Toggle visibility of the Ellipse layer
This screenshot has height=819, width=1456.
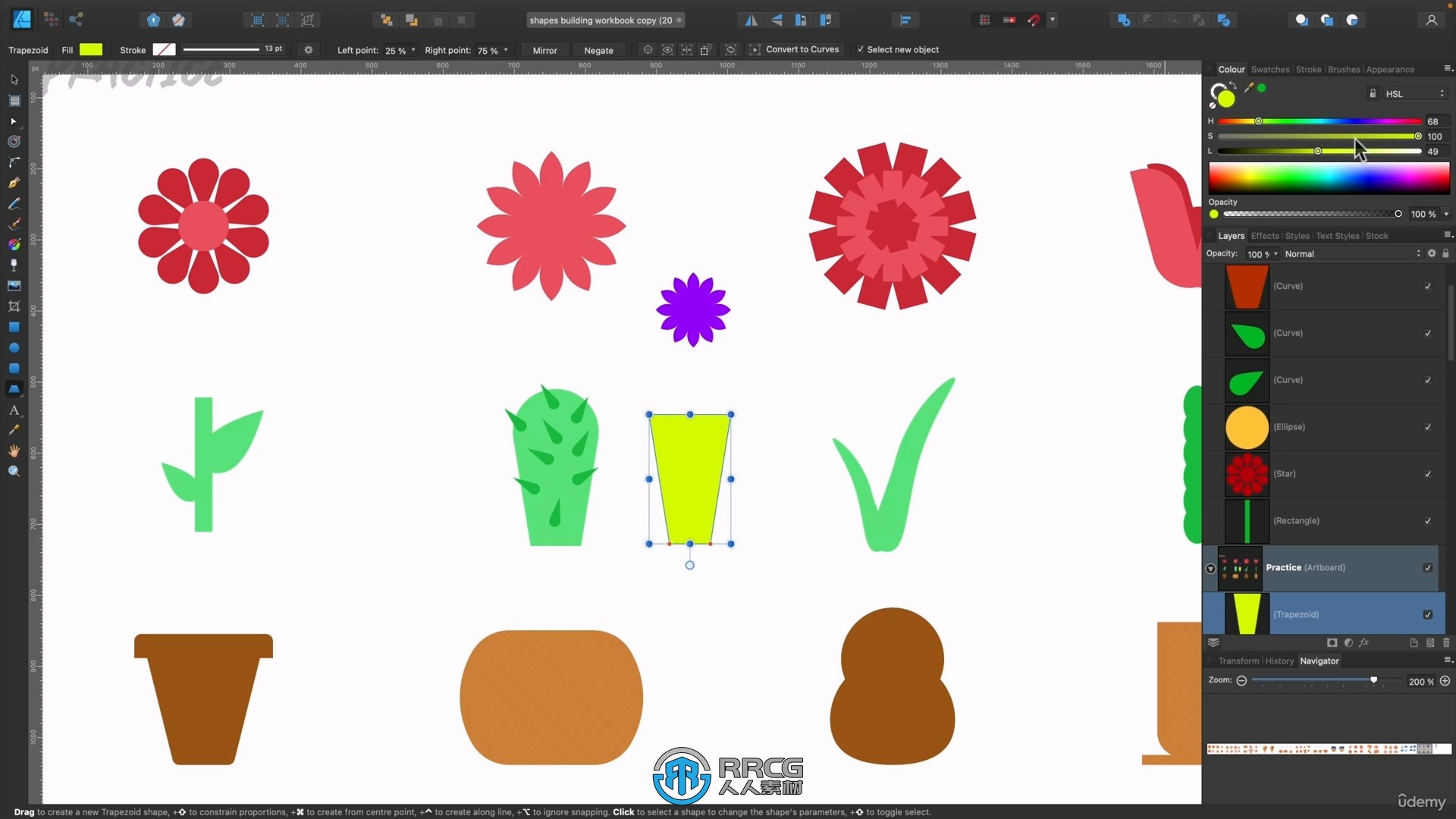click(1428, 427)
